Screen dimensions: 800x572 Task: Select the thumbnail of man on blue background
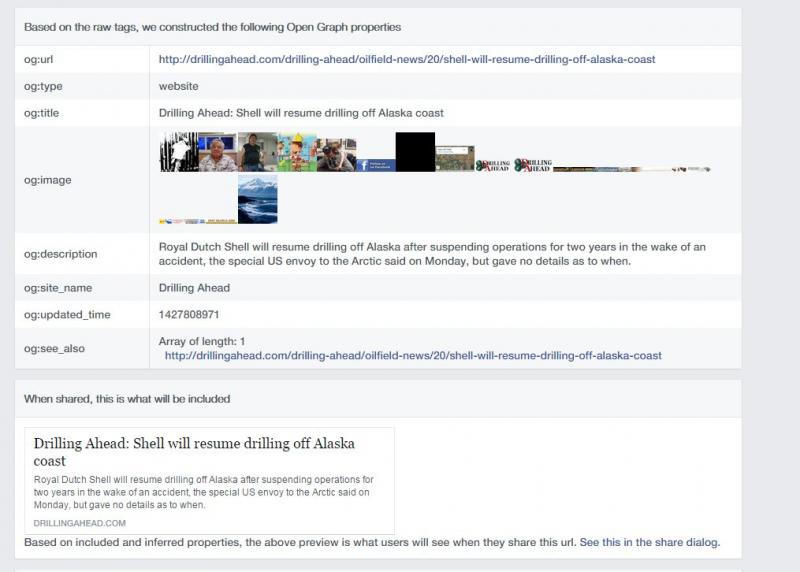click(218, 152)
